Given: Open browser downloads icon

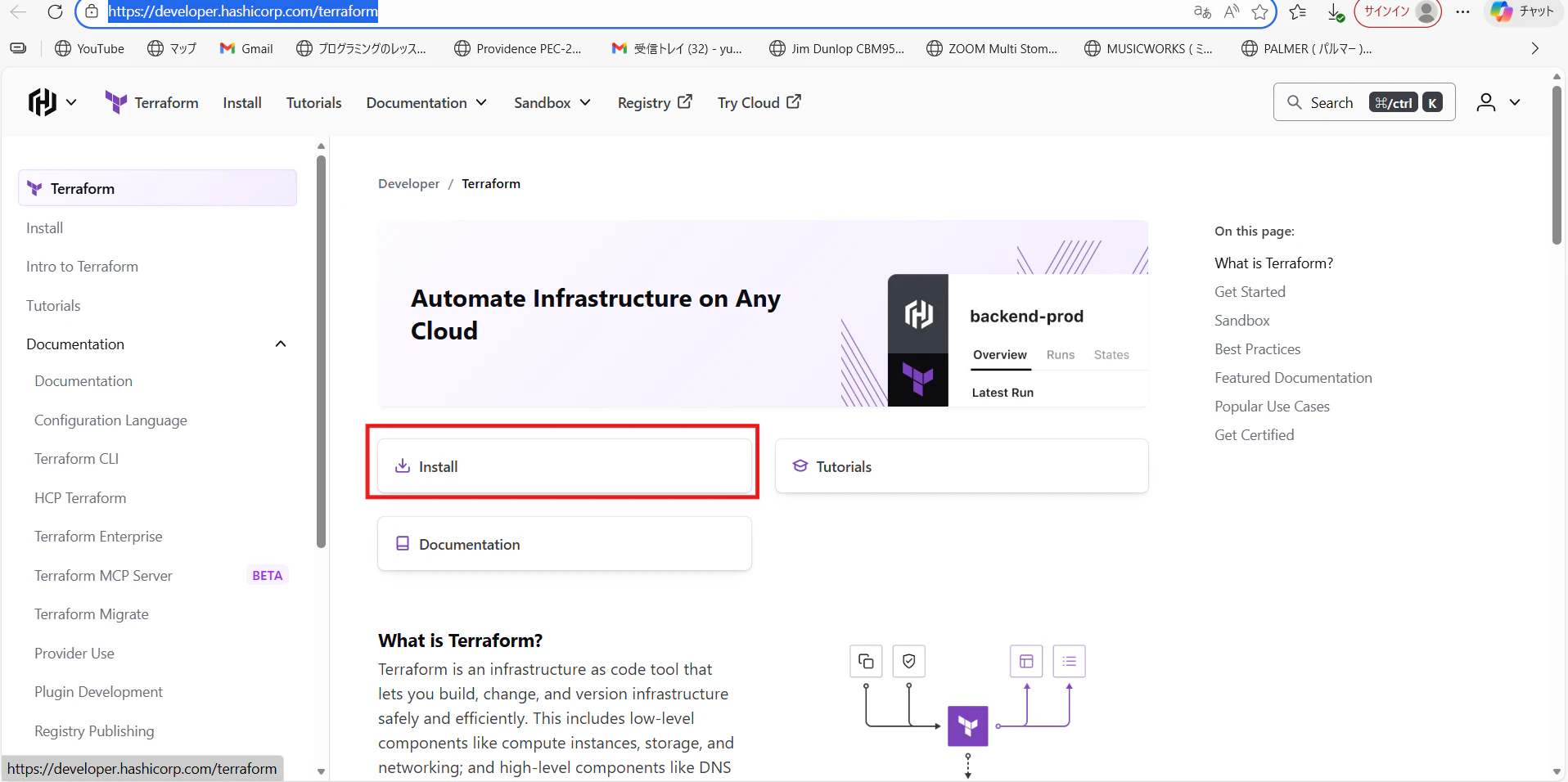Looking at the screenshot, I should click(x=1336, y=11).
